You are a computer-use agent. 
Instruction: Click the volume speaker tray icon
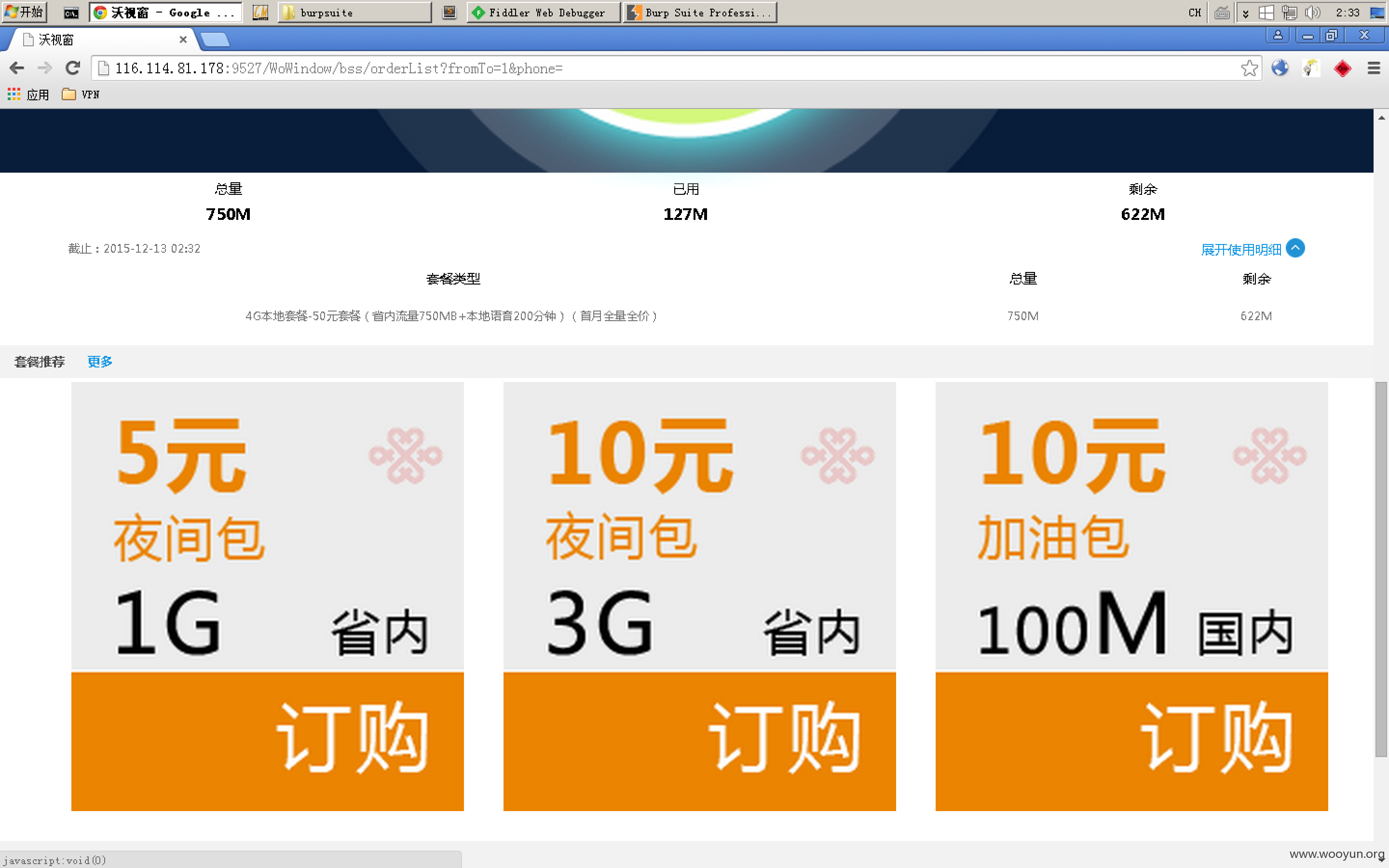coord(1312,12)
